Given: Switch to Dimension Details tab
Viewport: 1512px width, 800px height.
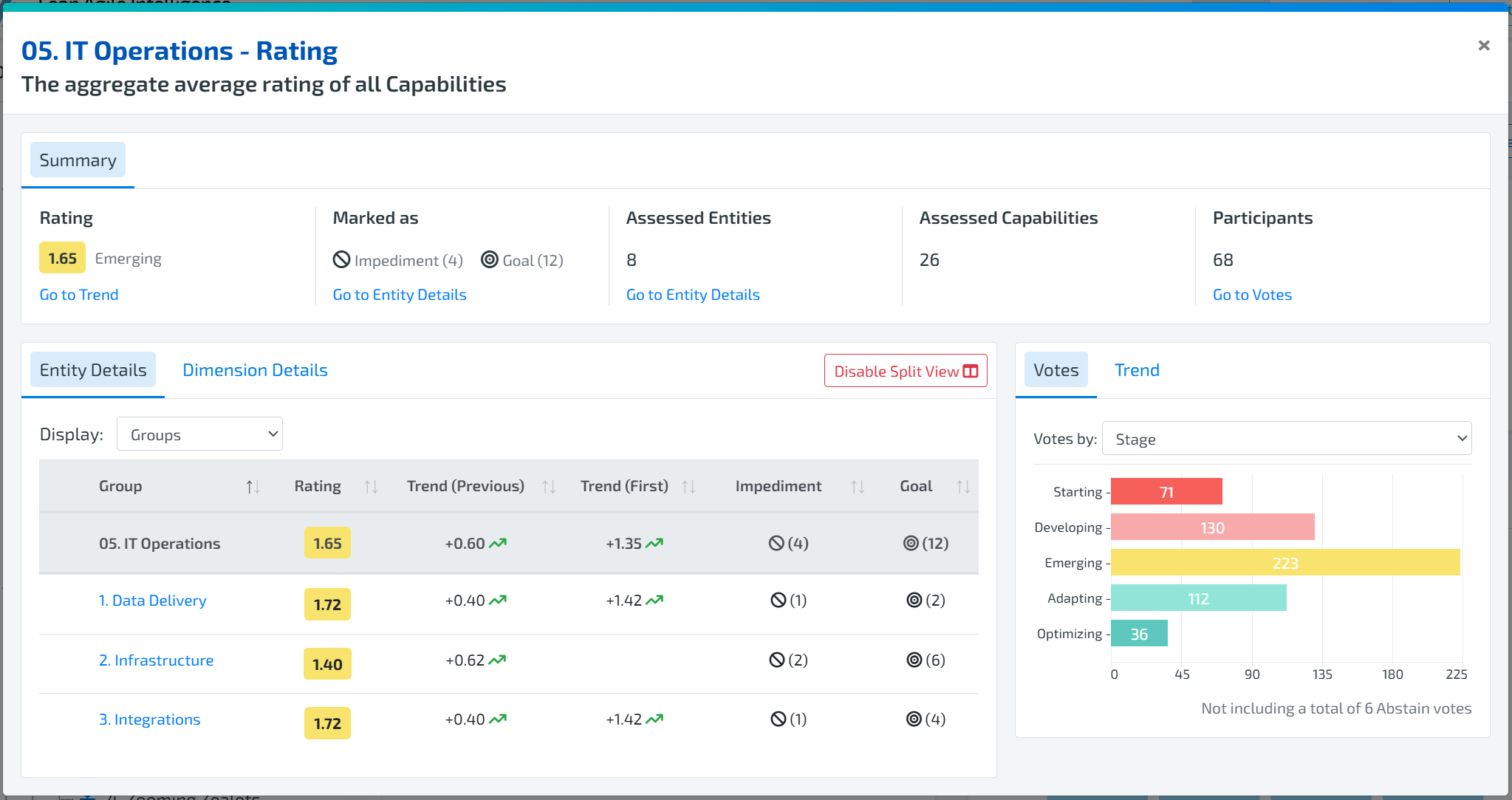Looking at the screenshot, I should pos(255,370).
